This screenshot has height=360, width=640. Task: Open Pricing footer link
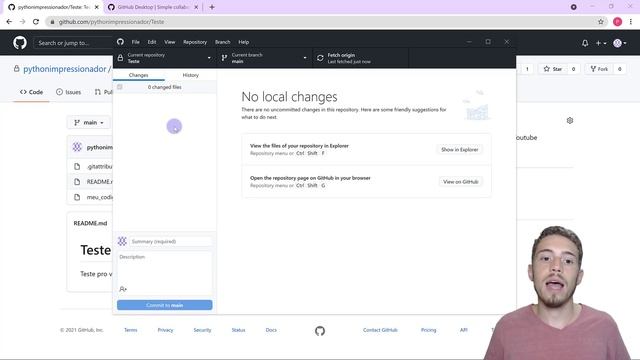tap(429, 330)
